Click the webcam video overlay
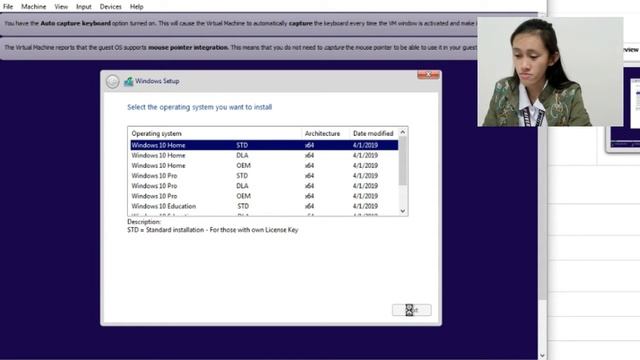The height and width of the screenshot is (360, 640). tap(550, 72)
